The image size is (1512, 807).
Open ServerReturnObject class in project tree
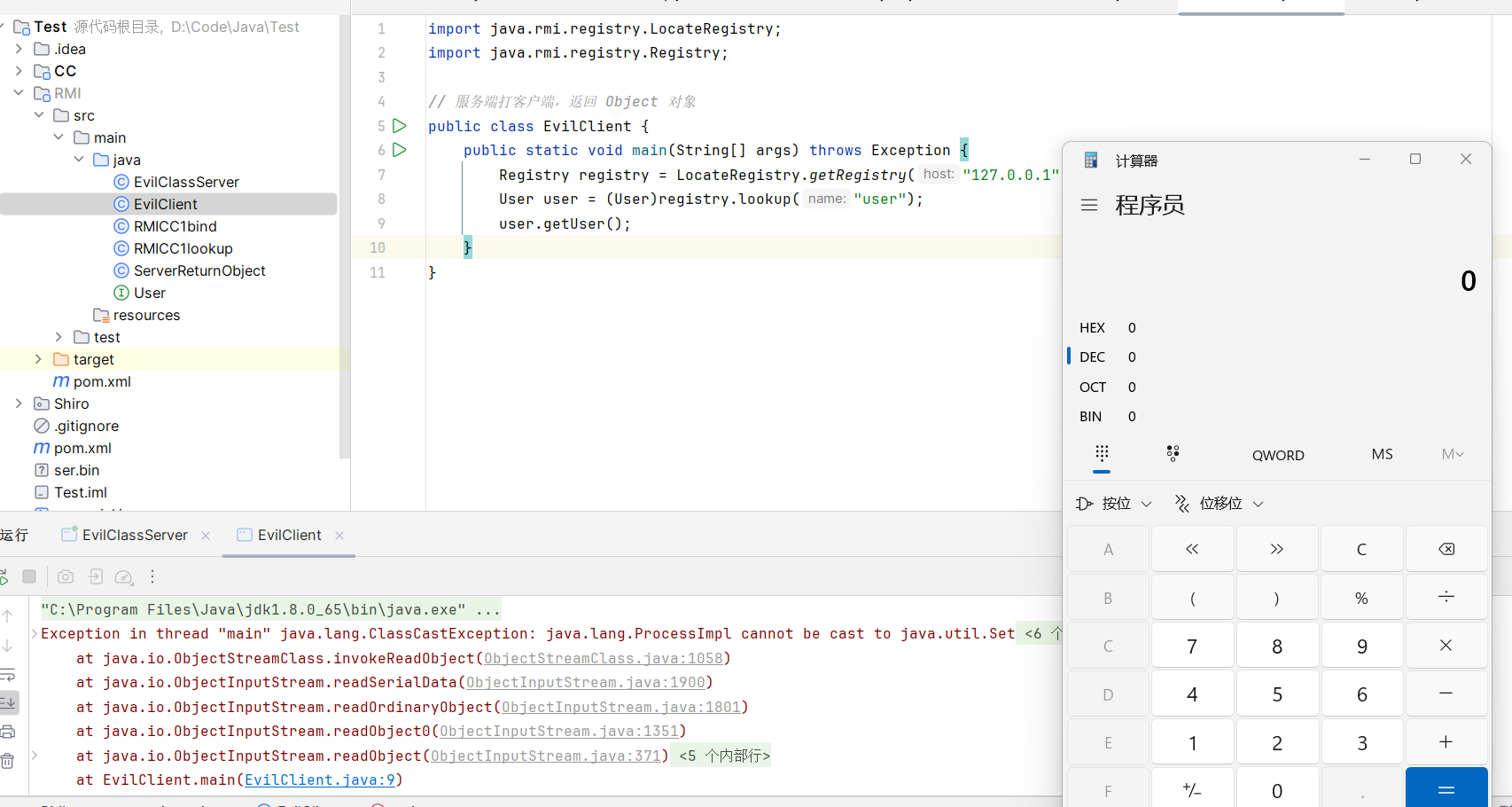coord(199,270)
